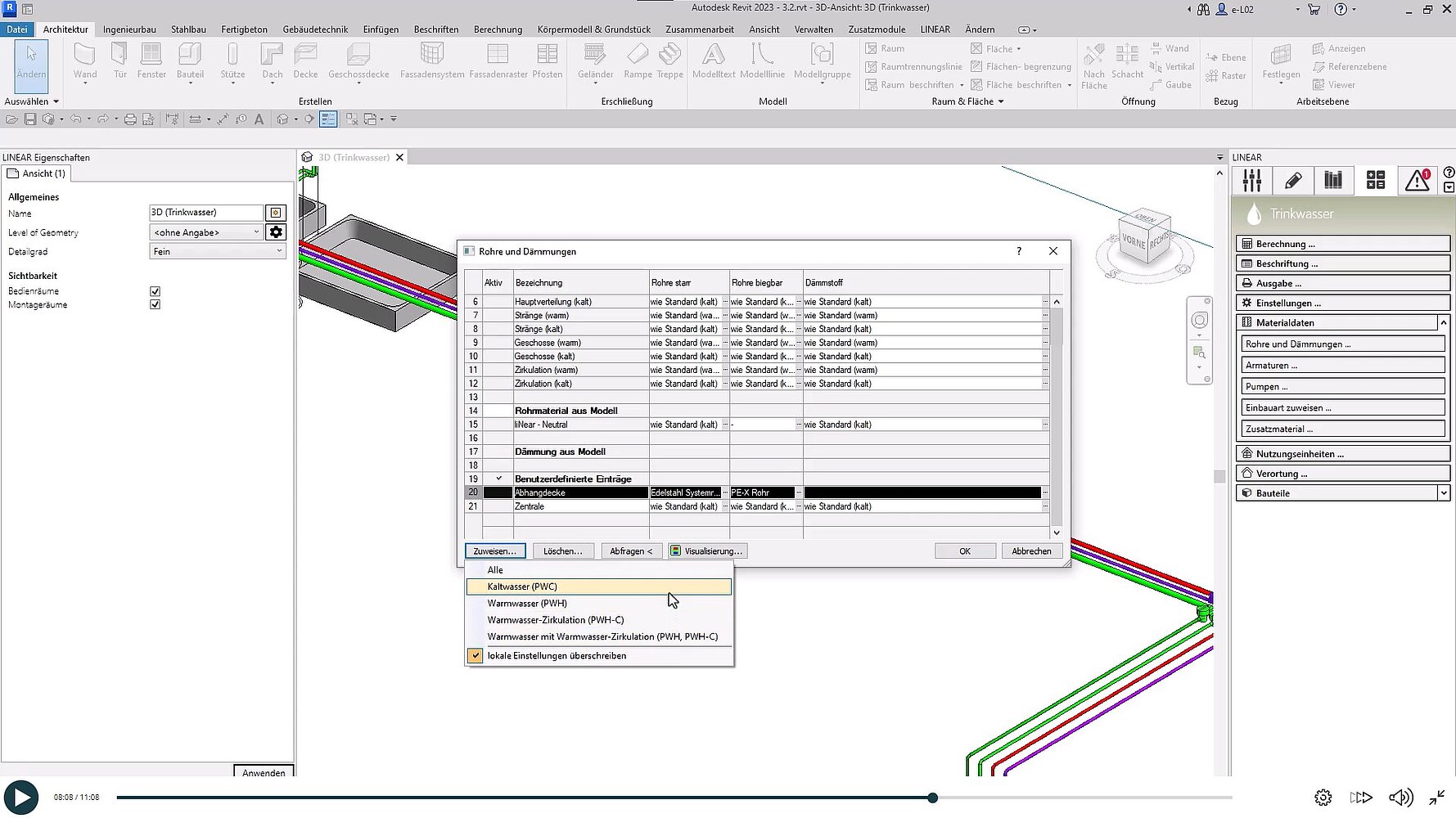1456x818 pixels.
Task: Toggle the Montageräume checkbox
Action: click(x=155, y=304)
